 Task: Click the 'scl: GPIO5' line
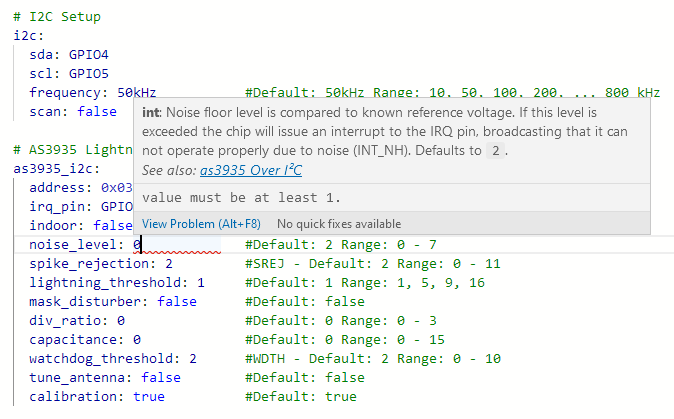pos(69,73)
